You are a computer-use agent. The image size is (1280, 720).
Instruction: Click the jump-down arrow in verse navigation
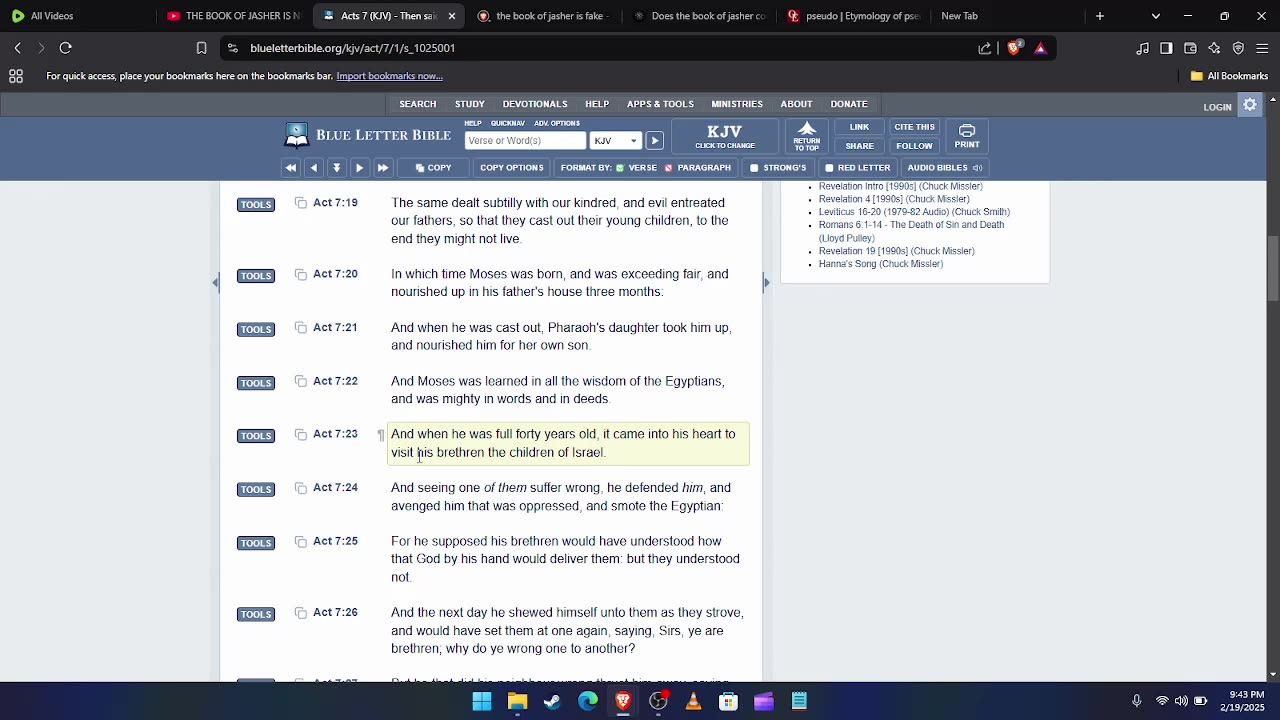click(x=337, y=168)
